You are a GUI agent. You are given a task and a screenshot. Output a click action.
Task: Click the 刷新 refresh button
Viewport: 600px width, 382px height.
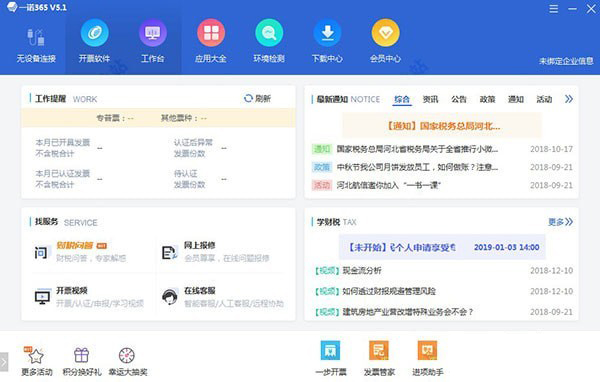[x=257, y=98]
